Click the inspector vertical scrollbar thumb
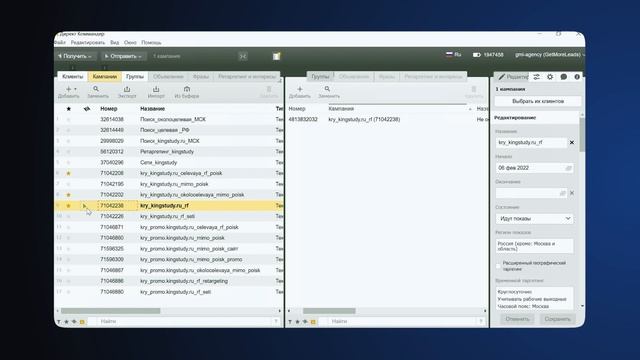The image size is (640, 360). coord(582,135)
